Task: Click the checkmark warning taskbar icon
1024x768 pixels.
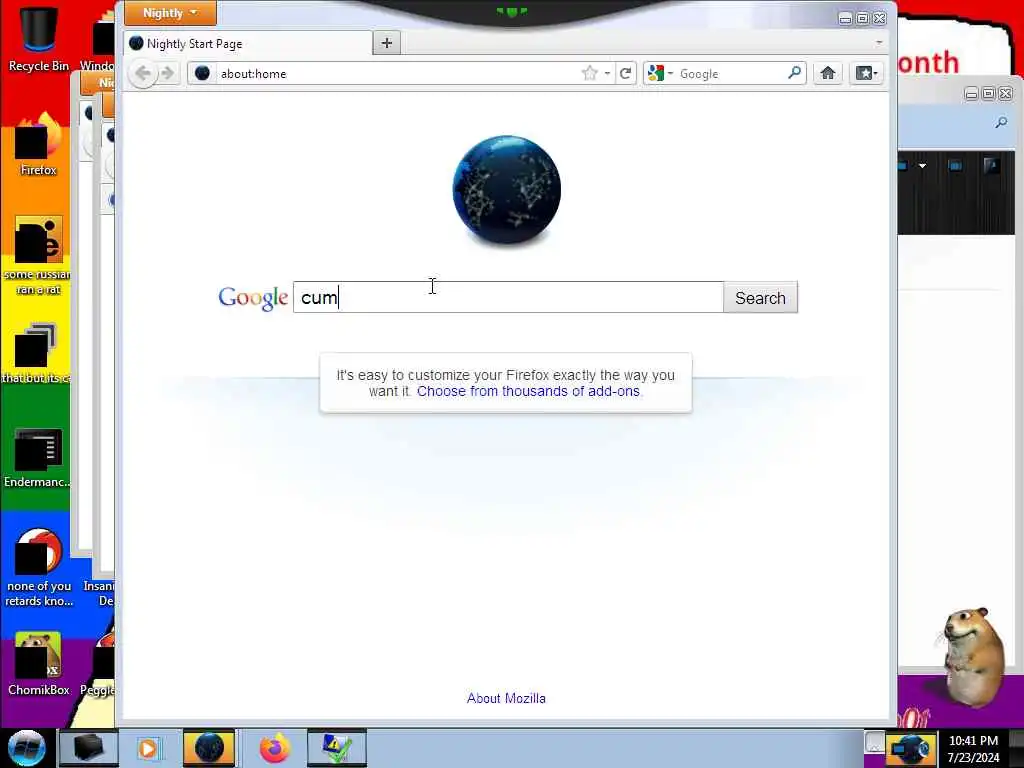Action: pyautogui.click(x=336, y=748)
